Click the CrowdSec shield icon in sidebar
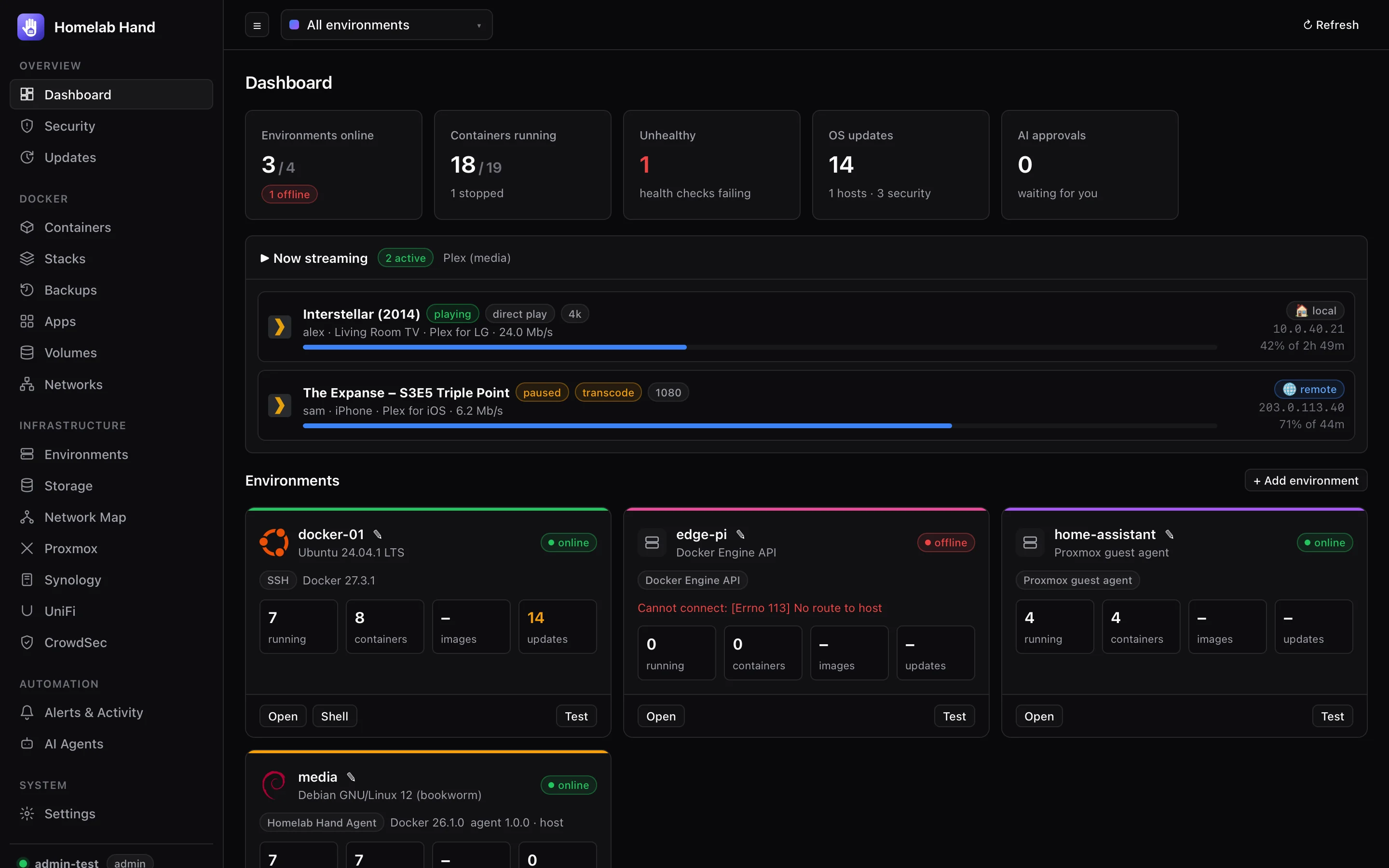Viewport: 1389px width, 868px height. [x=27, y=642]
